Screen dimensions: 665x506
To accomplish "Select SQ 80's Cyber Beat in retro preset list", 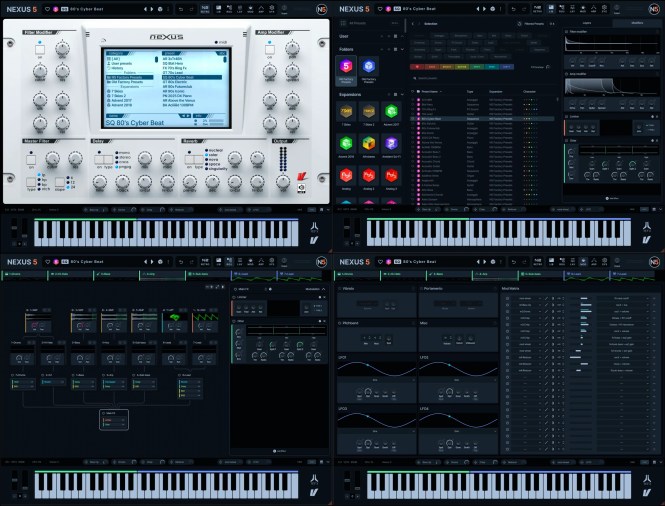I will [x=192, y=78].
